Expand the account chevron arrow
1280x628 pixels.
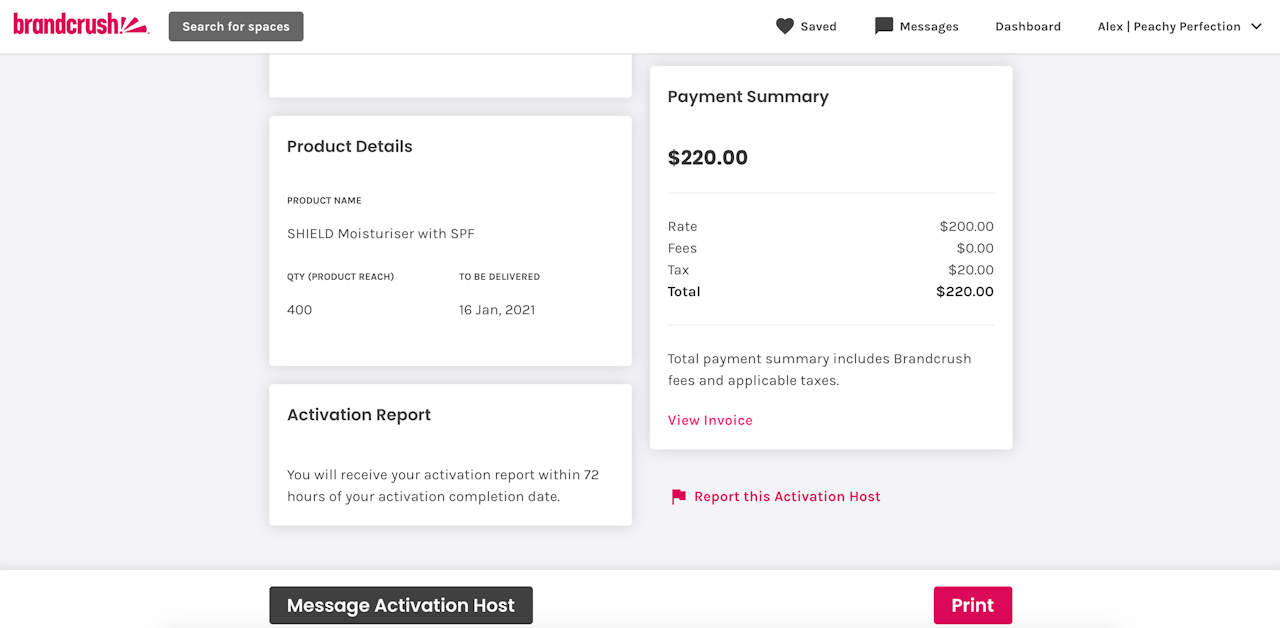click(1257, 26)
